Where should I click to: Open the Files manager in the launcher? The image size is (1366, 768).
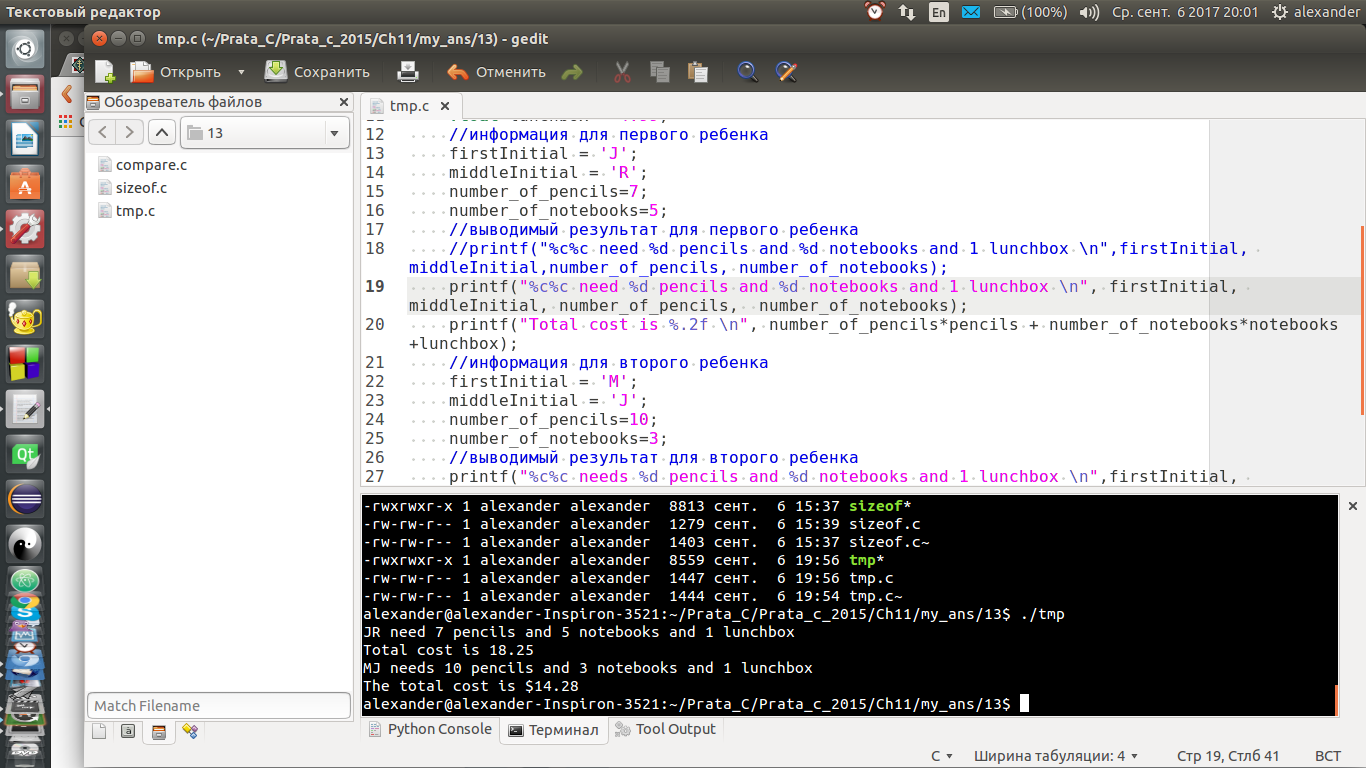25,96
